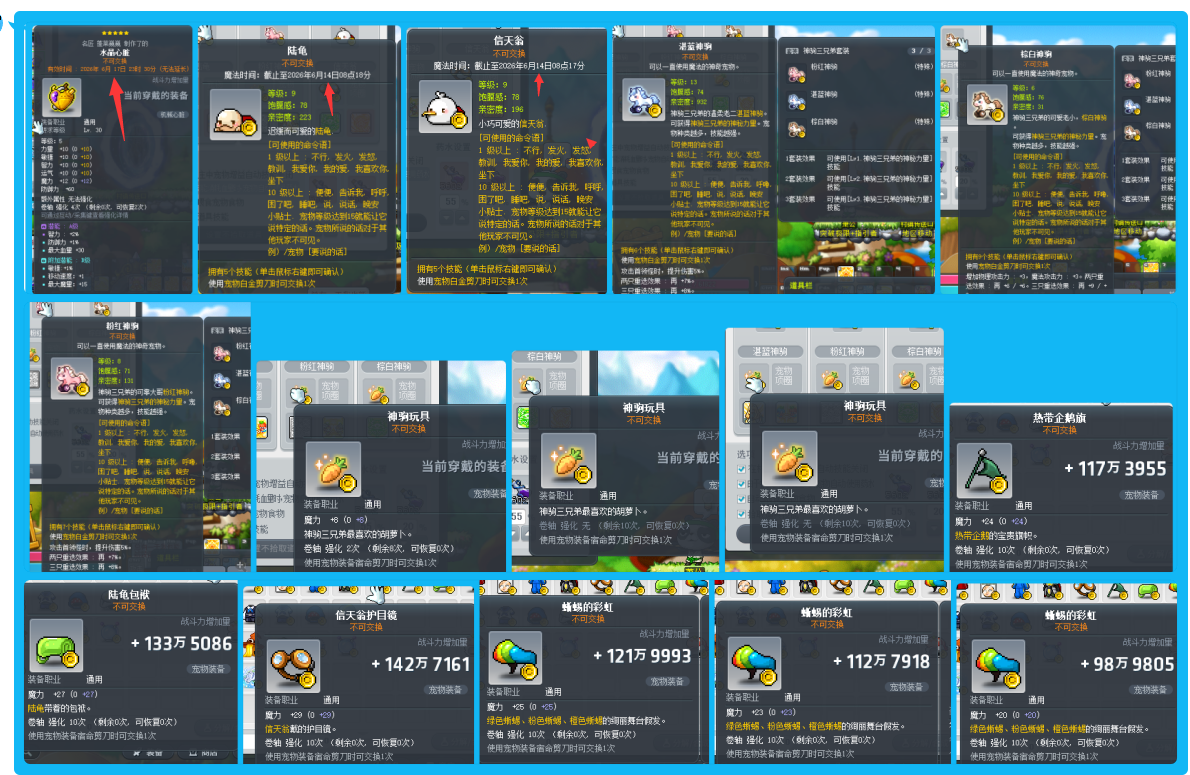1190x775 pixels.
Task: Click the 陆龟 tooltip title
Action: click(298, 51)
